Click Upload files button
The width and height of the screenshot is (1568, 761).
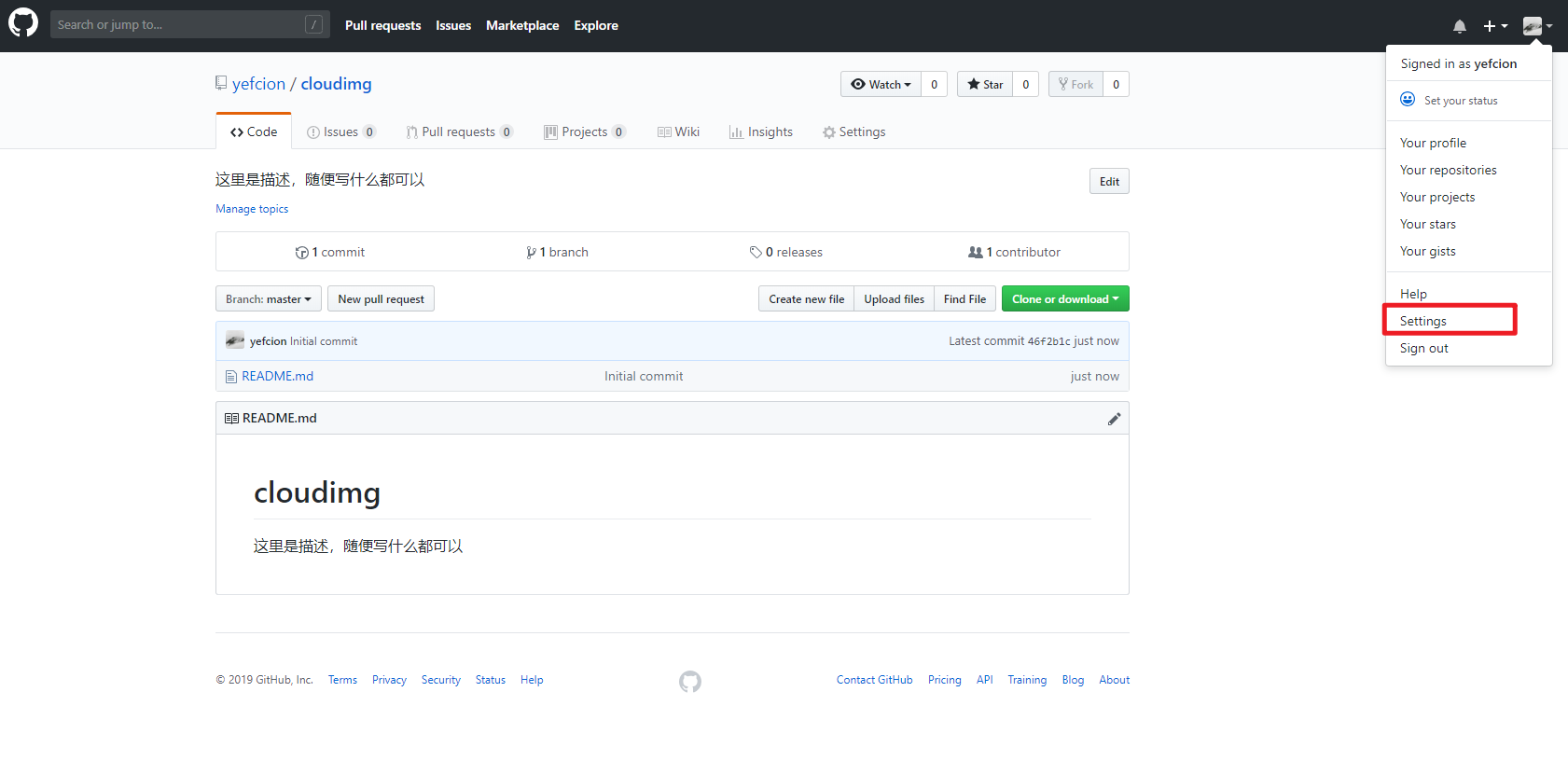(894, 298)
